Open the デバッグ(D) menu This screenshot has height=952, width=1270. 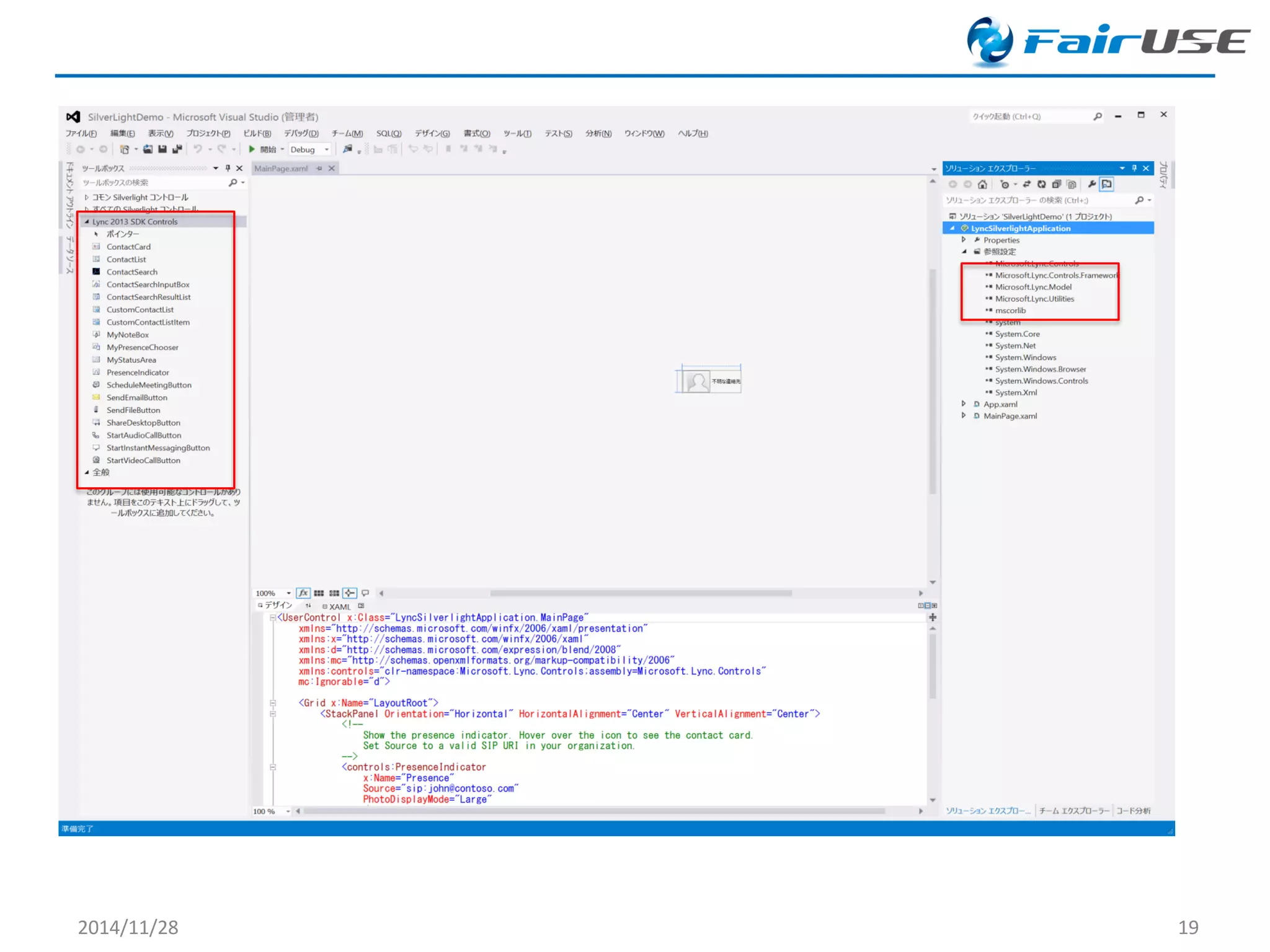coord(301,133)
